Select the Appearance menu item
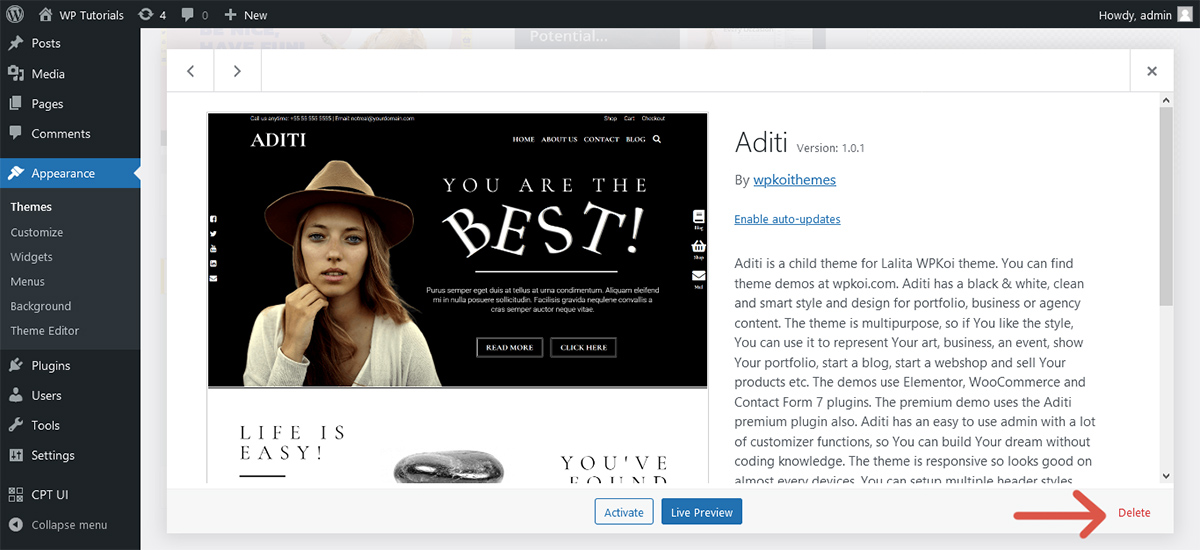 (x=70, y=173)
